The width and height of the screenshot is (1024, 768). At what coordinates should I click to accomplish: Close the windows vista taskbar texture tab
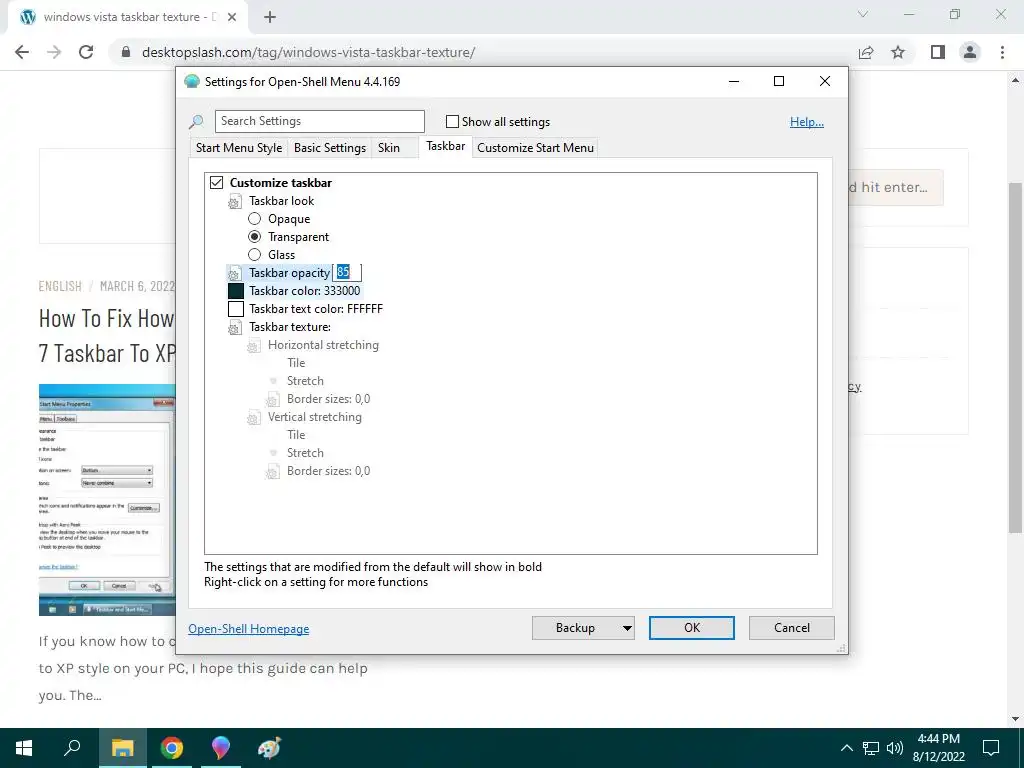[232, 17]
